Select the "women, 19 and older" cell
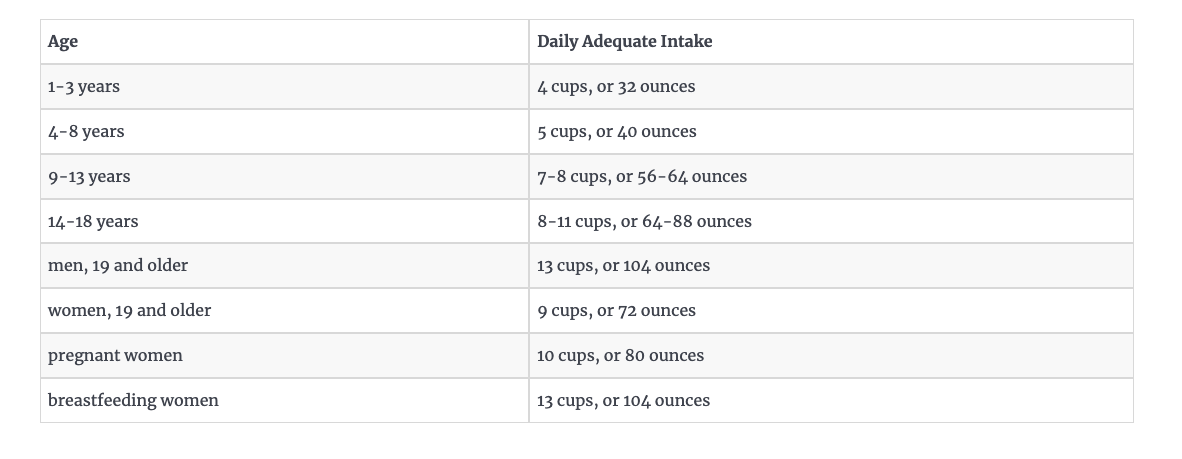Screen dimensions: 1182x459 point(129,311)
